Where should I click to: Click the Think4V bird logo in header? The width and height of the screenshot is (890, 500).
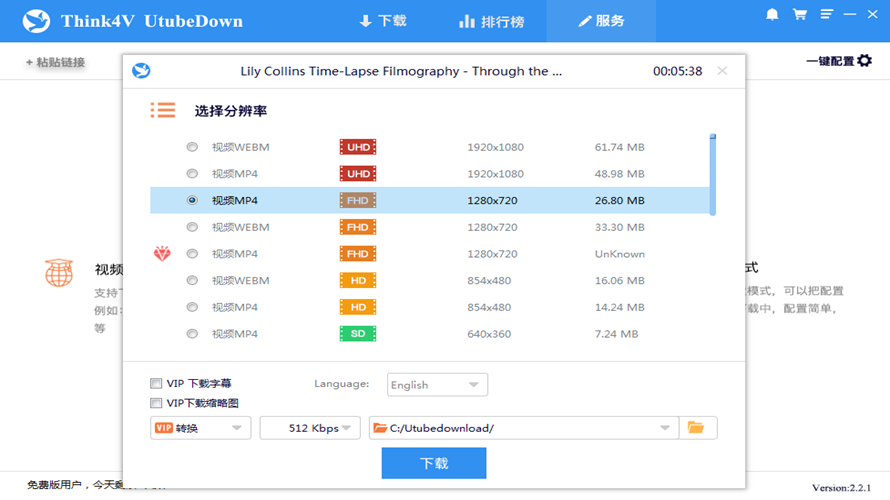click(x=36, y=21)
